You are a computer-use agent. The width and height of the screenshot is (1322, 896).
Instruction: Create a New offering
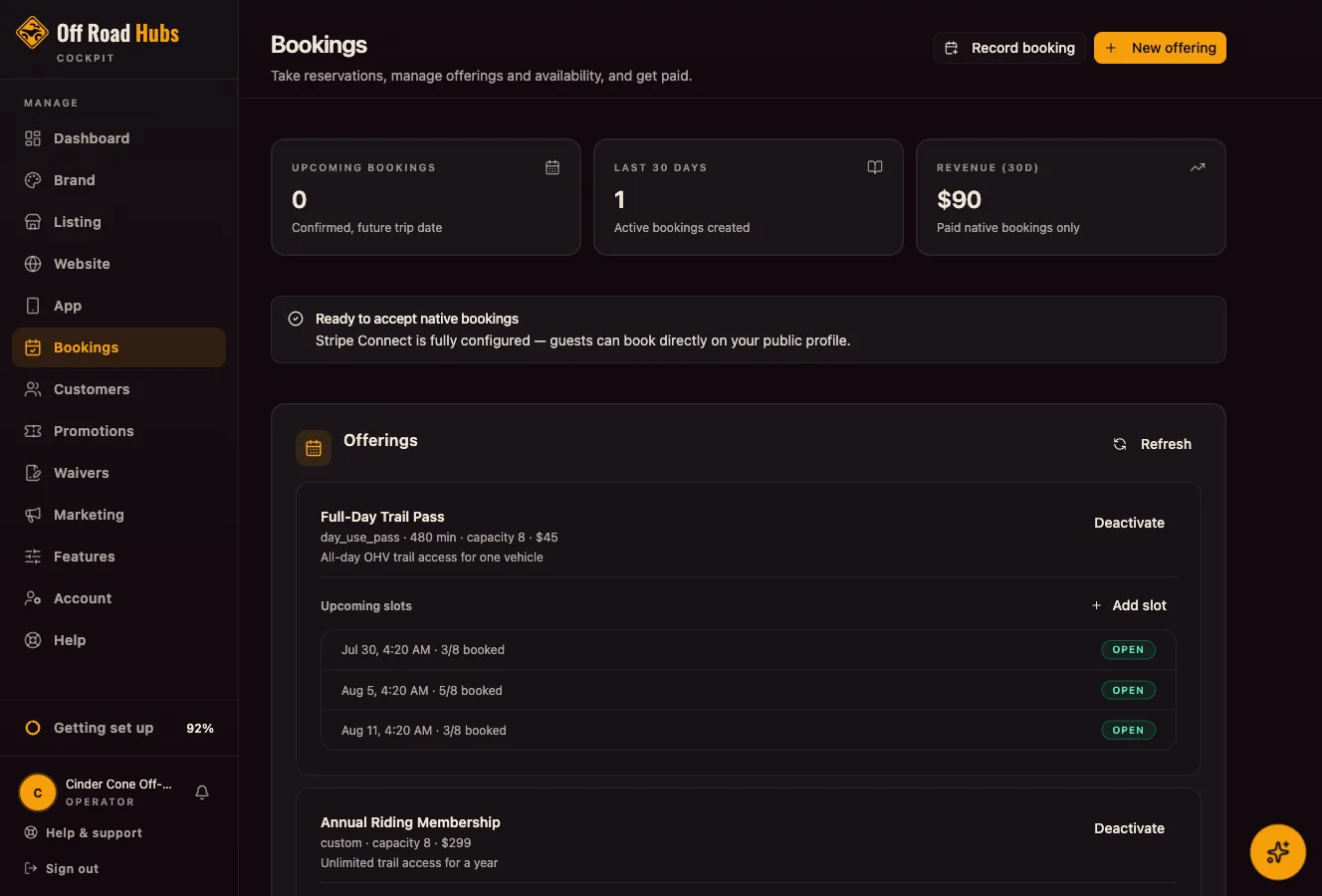(1160, 48)
